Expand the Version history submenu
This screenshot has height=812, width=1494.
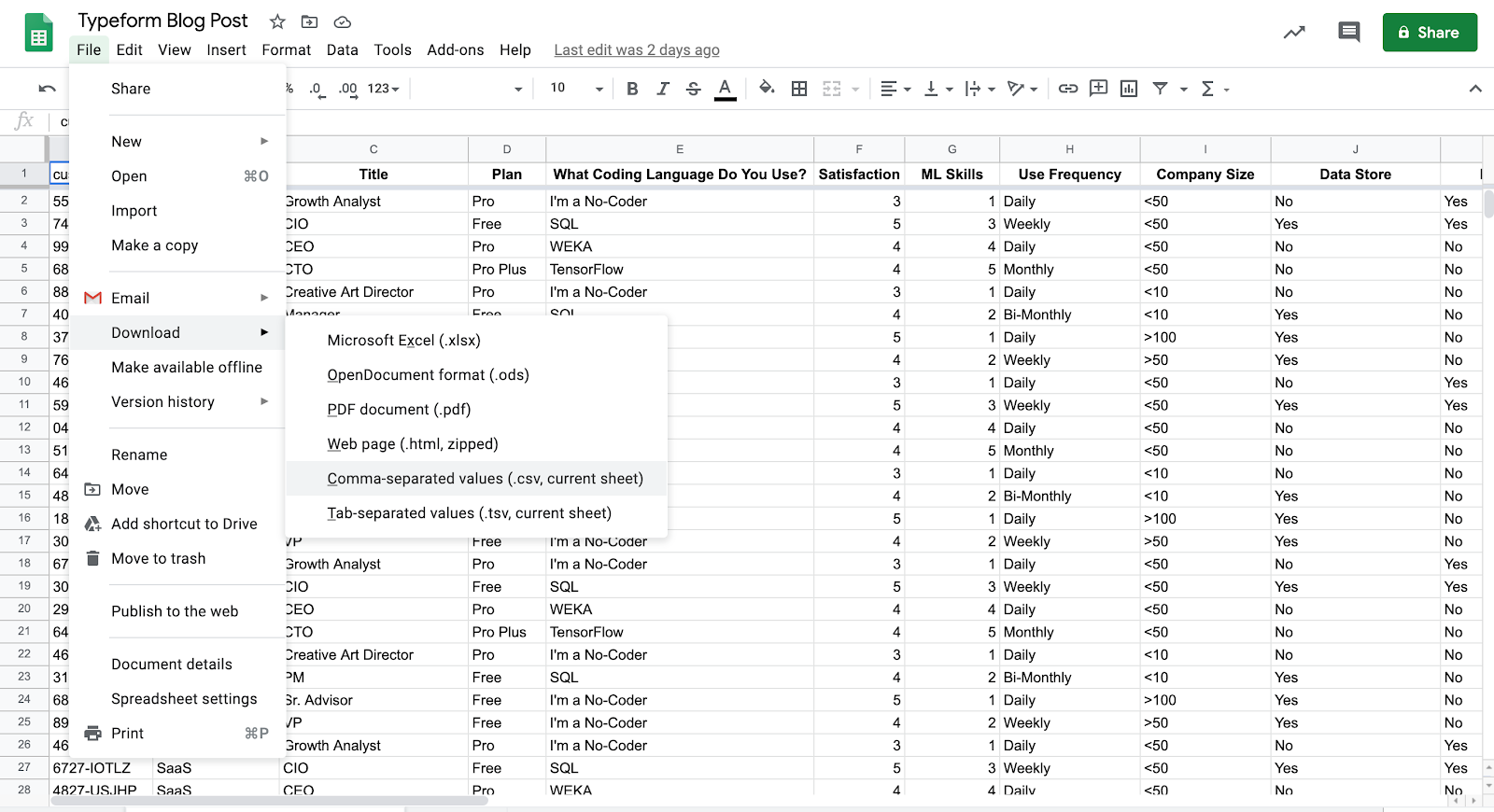[177, 402]
